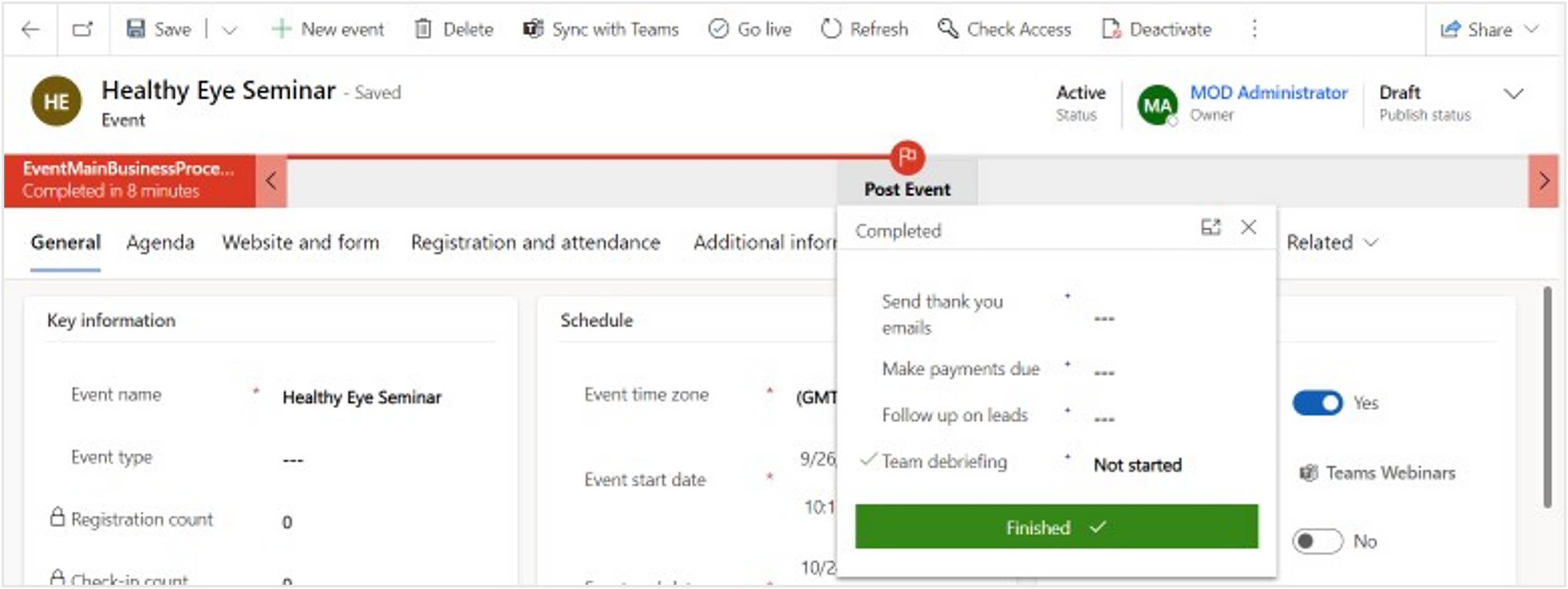Switch to the General tab

pos(66,242)
